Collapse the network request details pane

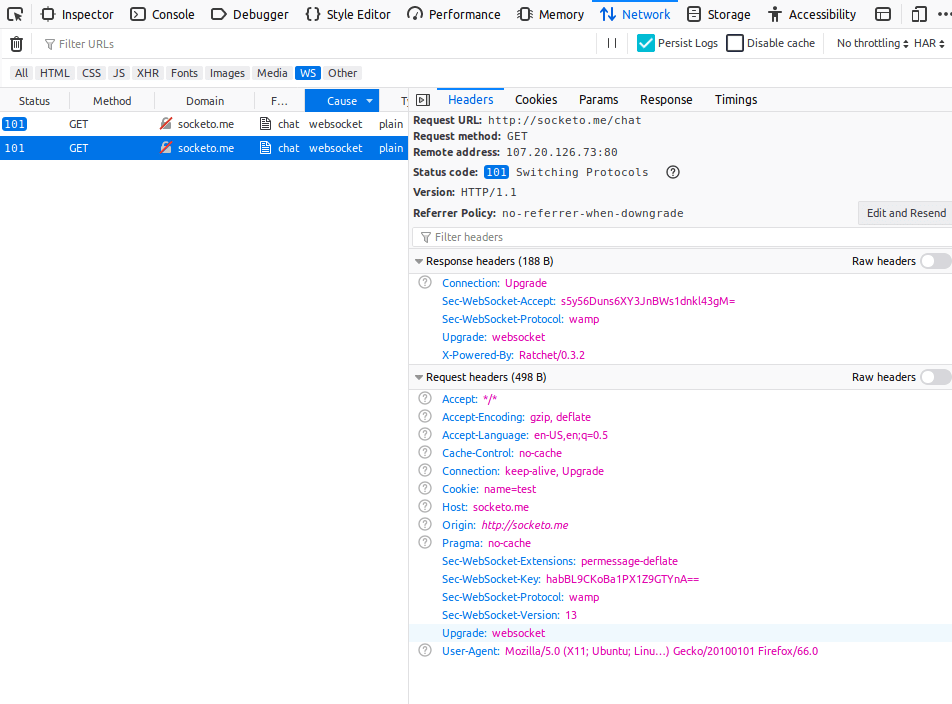pos(422,99)
